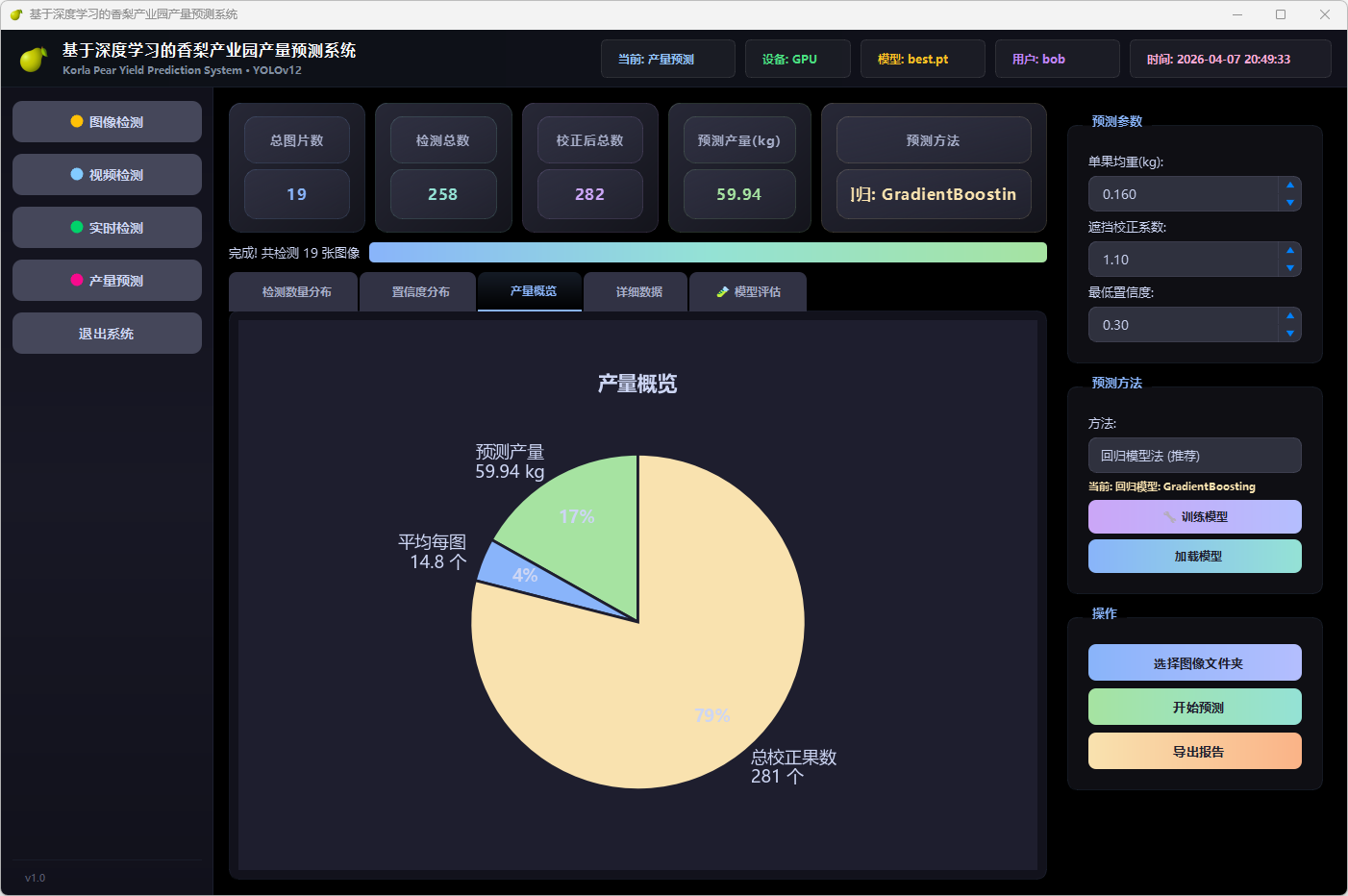Decrease 遮挡校正系数 with the down arrow
This screenshot has height=896, width=1348.
[x=1289, y=268]
